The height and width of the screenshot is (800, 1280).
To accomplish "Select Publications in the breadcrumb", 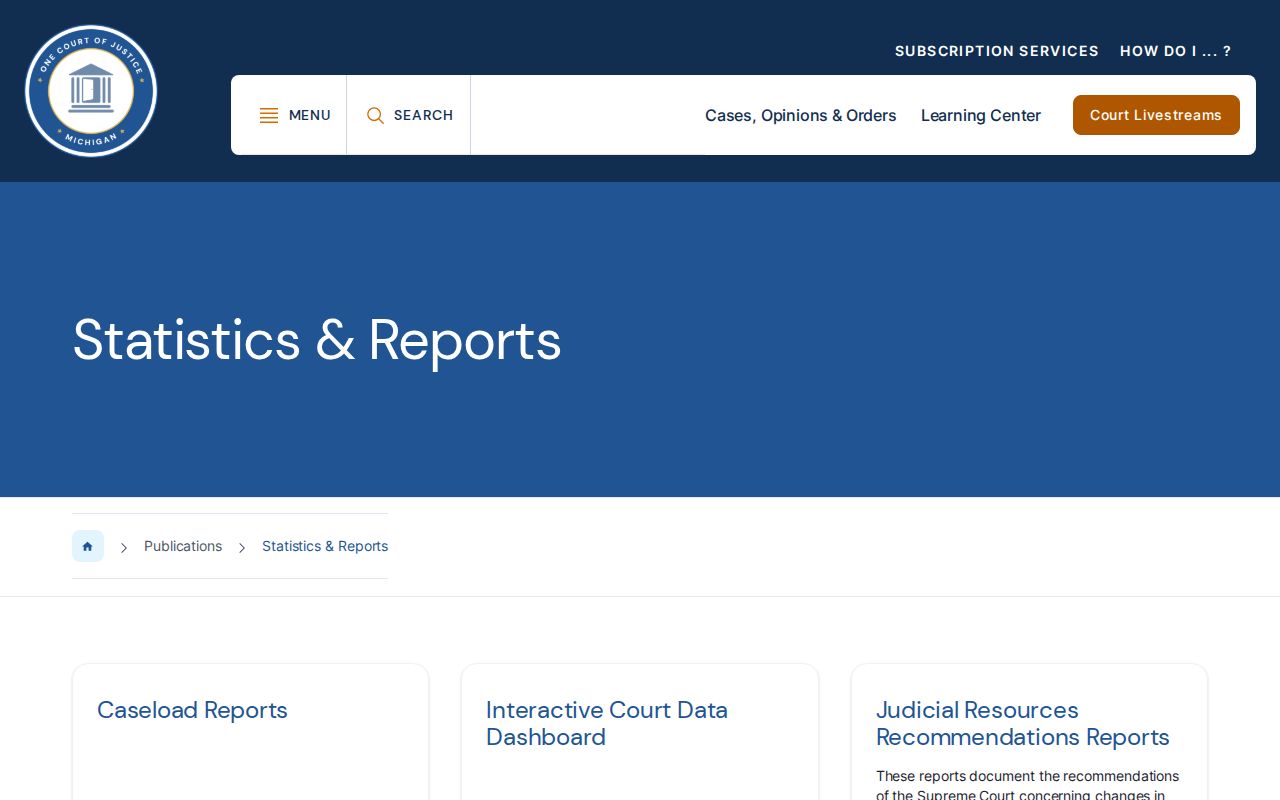I will pyautogui.click(x=183, y=546).
